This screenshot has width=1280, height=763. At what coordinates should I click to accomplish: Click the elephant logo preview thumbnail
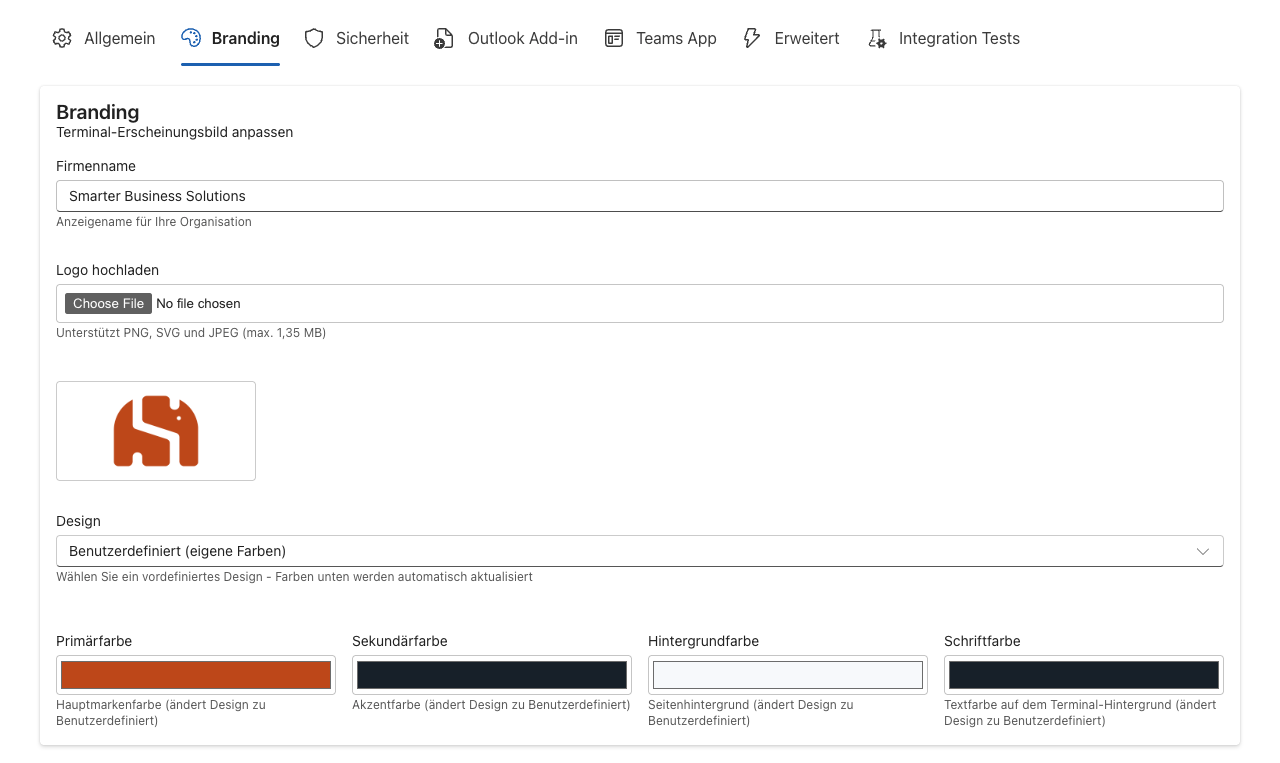pos(156,431)
